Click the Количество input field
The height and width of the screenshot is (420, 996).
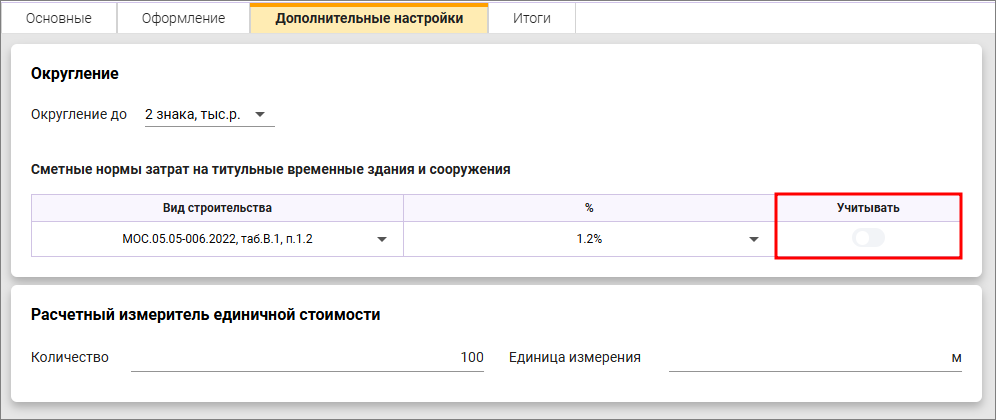coord(307,358)
